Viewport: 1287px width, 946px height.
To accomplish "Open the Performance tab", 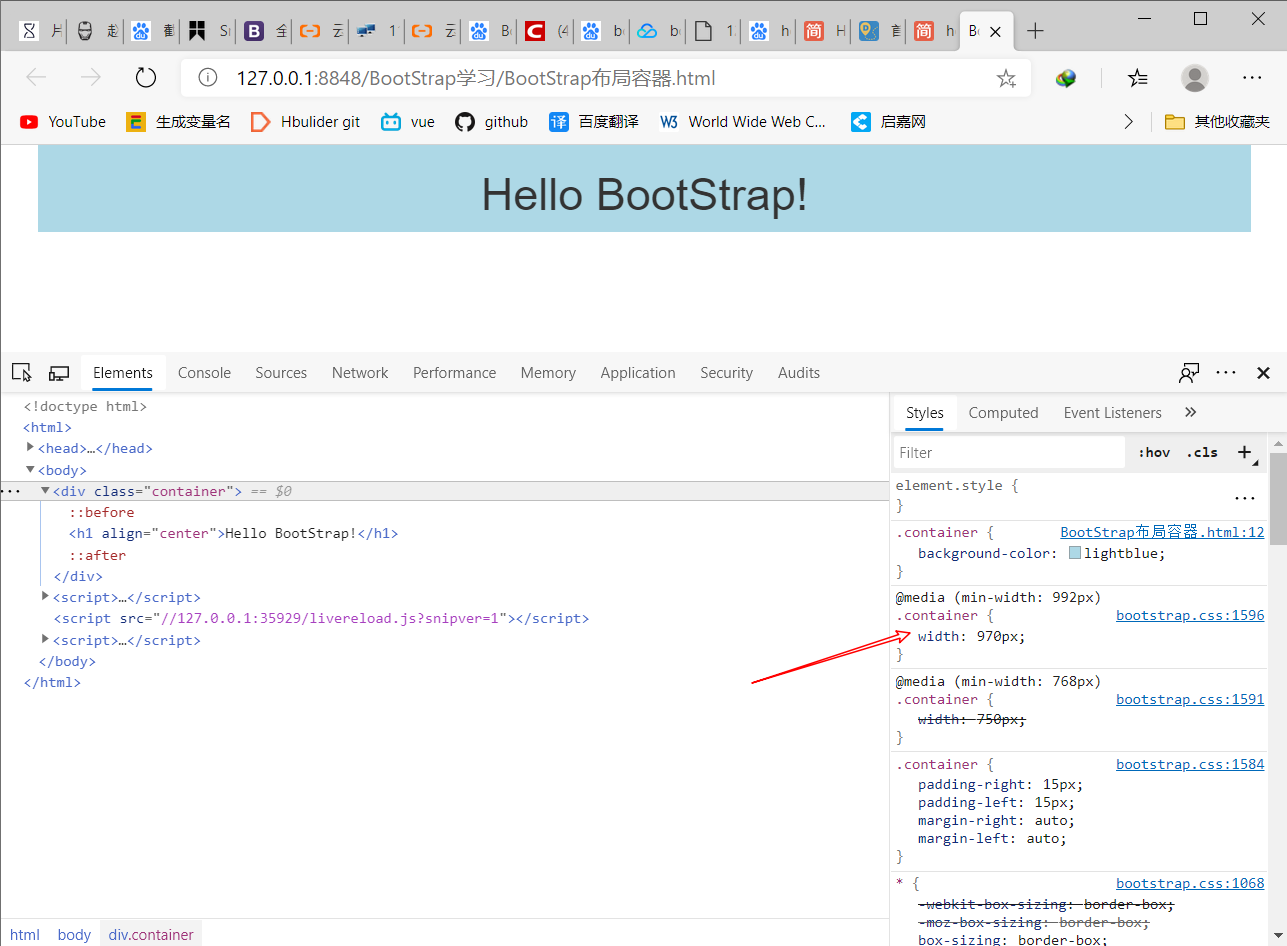I will tap(454, 373).
